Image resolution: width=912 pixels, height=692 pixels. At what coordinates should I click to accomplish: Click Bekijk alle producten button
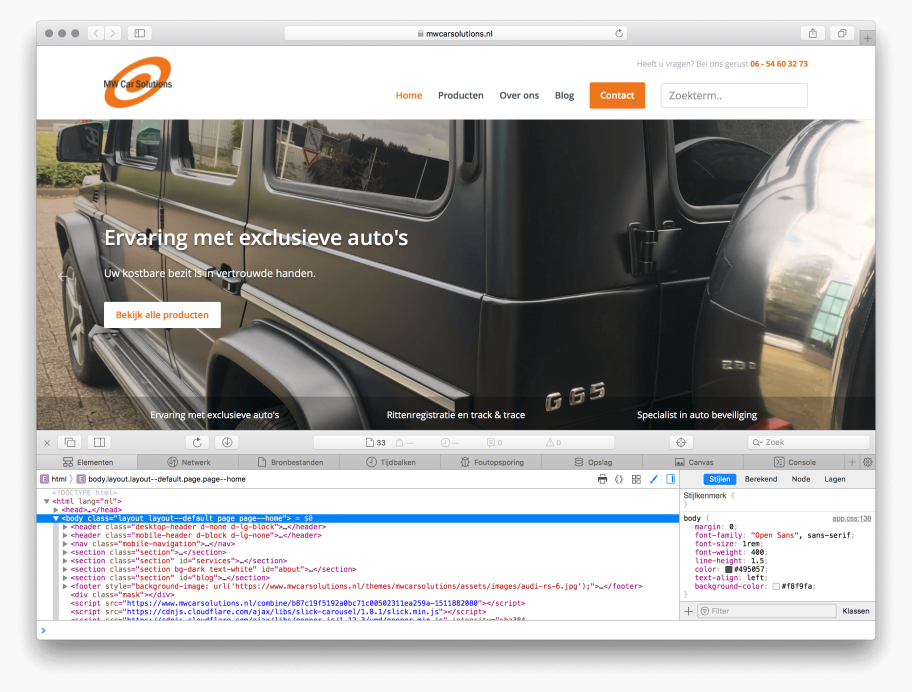162,315
